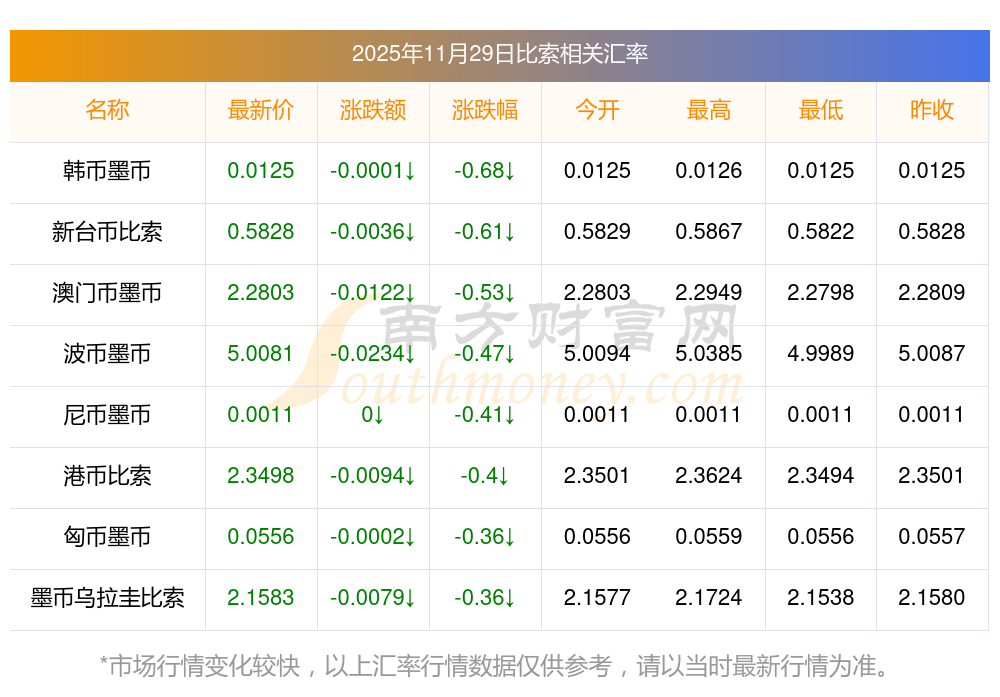Click the -0.0122↓ change amount cell

(x=373, y=293)
